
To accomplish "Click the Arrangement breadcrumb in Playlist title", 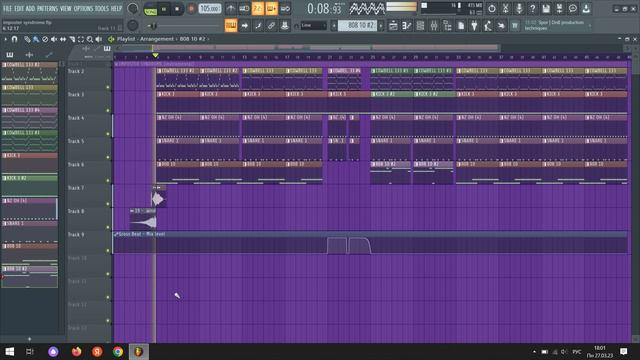I will click(x=157, y=39).
